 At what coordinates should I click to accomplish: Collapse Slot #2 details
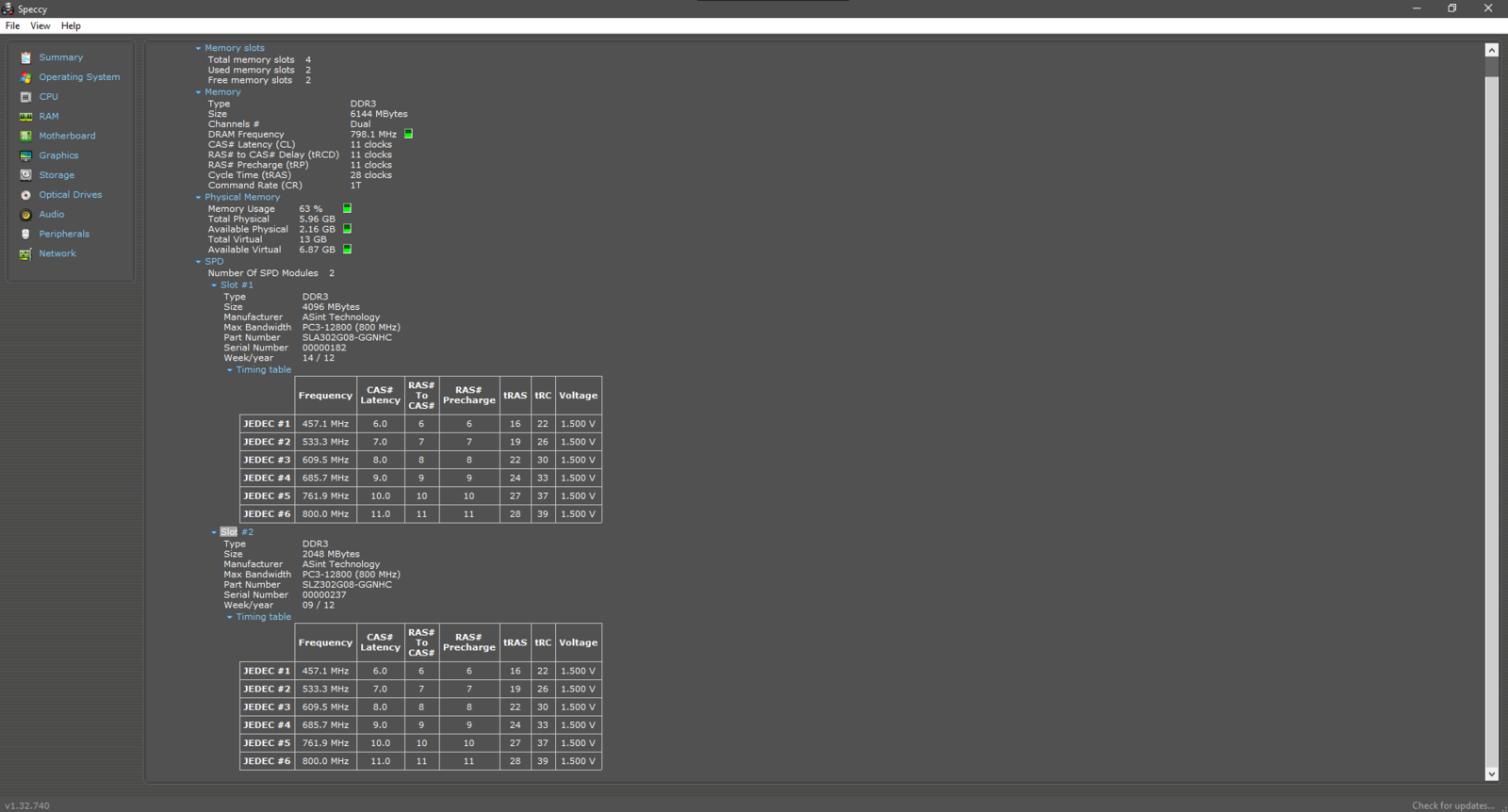(x=214, y=532)
